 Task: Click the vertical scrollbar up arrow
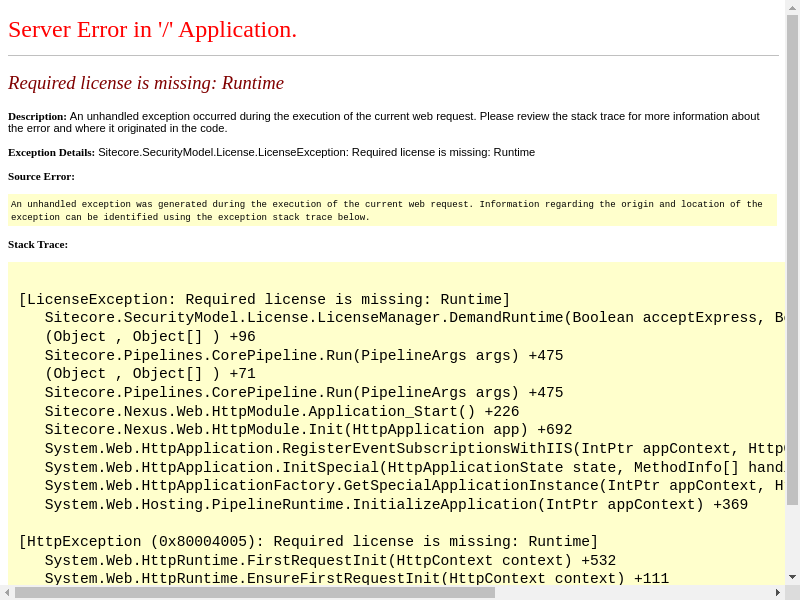[x=792, y=7]
